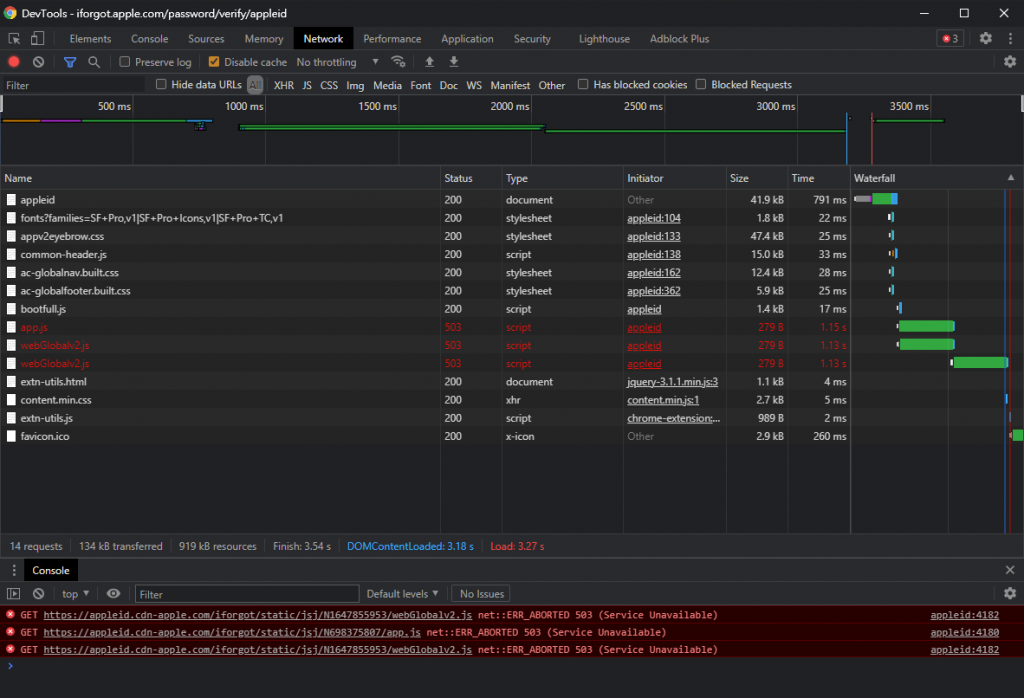This screenshot has height=698, width=1024.
Task: Click the 2000 ms overview timeline mark
Action: [509, 106]
